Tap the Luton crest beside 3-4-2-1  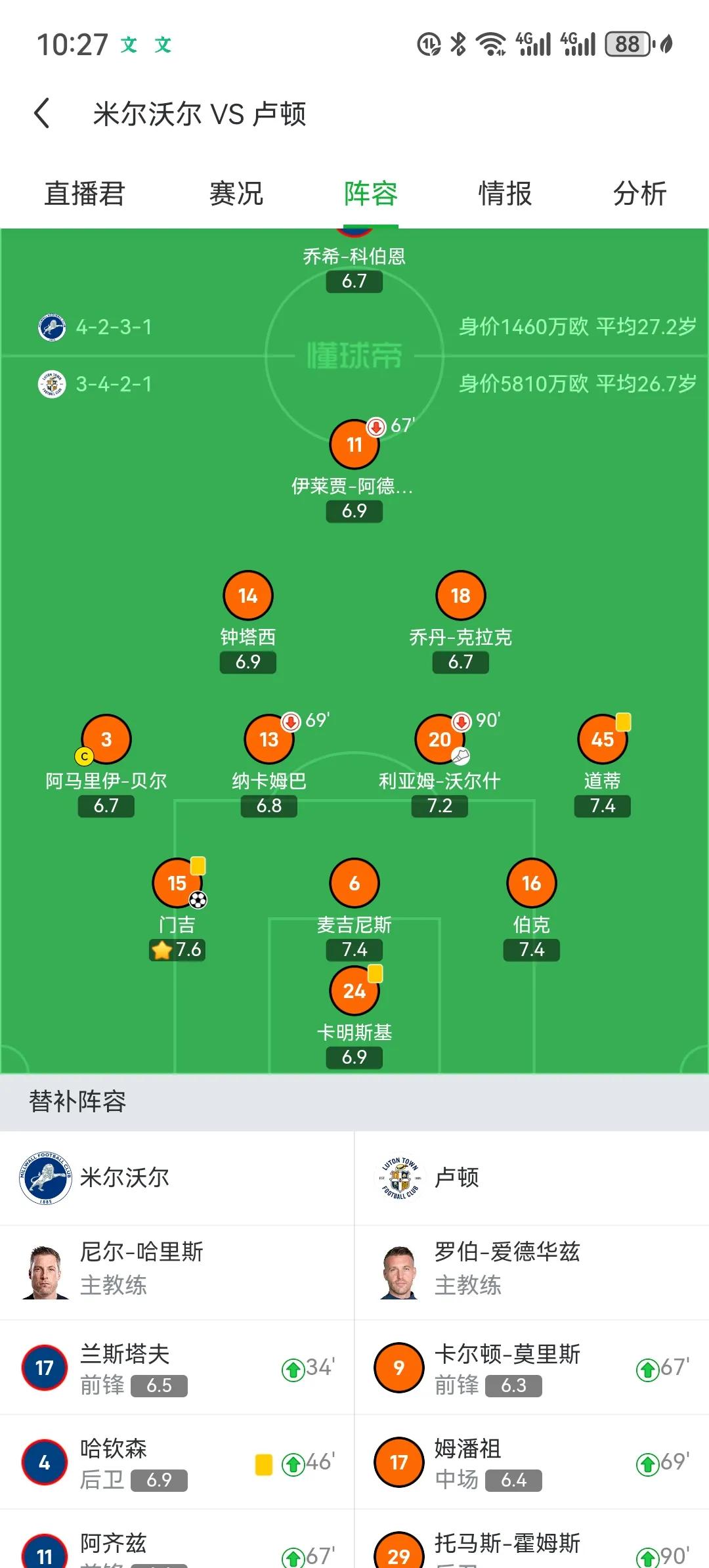(52, 384)
